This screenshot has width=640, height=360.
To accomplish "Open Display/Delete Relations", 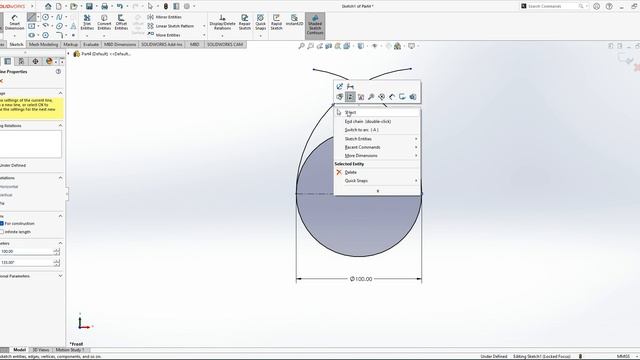I will (x=222, y=22).
